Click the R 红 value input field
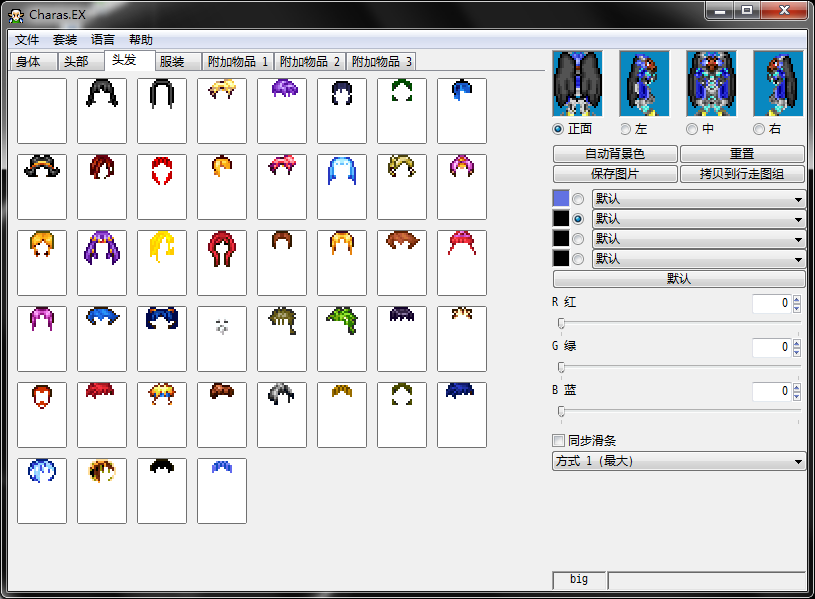 coord(771,303)
